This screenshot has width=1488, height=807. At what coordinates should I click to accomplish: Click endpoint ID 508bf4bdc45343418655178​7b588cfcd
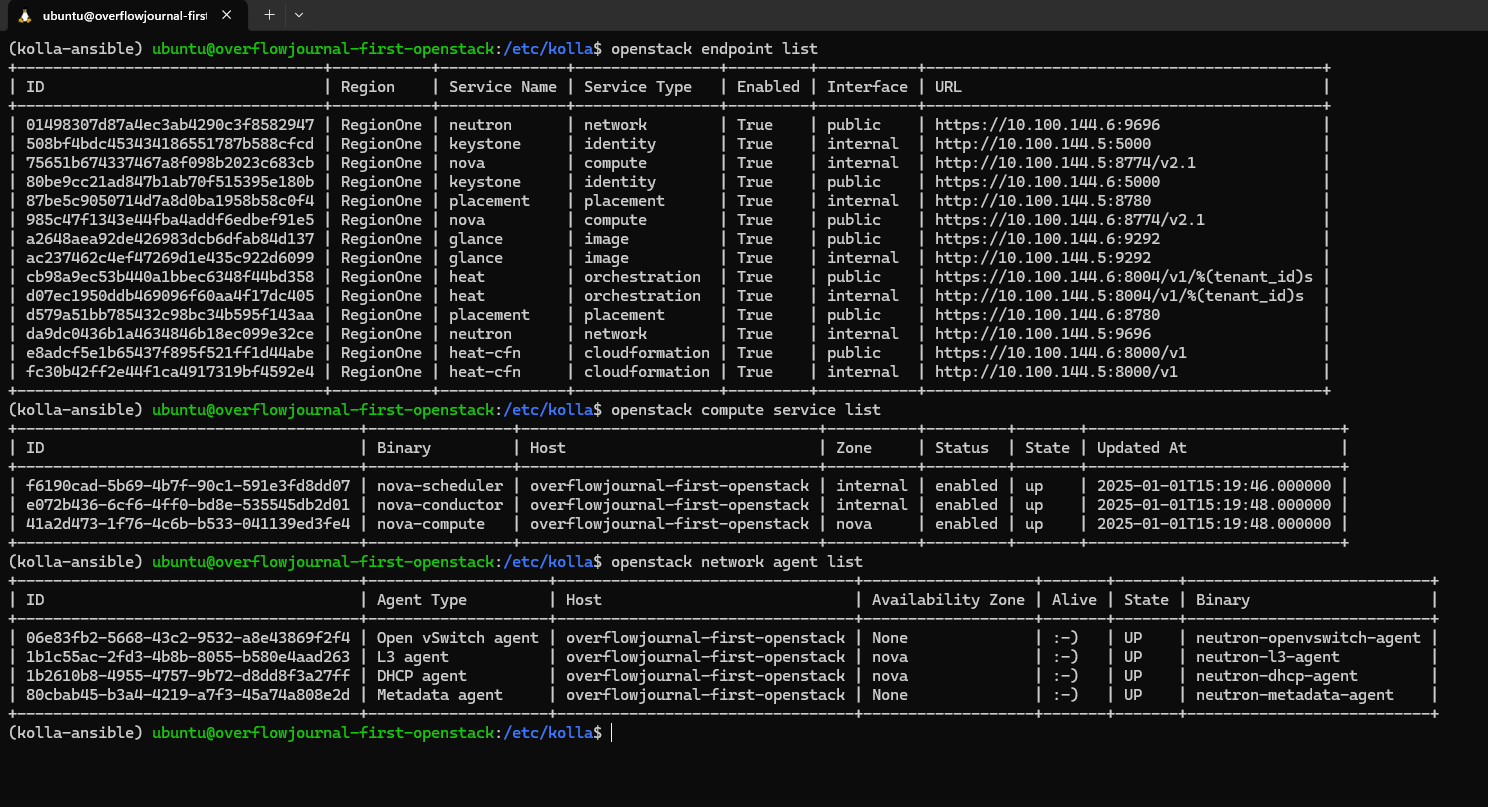[170, 144]
